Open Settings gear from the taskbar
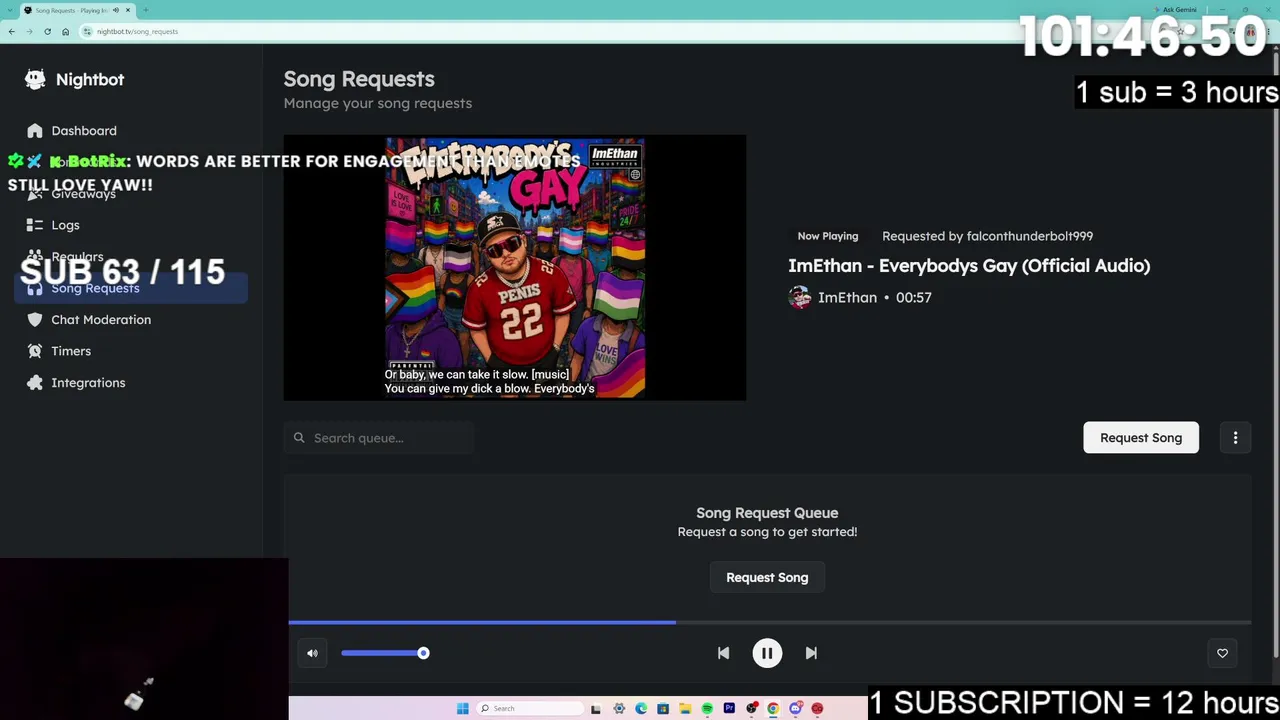The height and width of the screenshot is (720, 1280). [x=619, y=709]
